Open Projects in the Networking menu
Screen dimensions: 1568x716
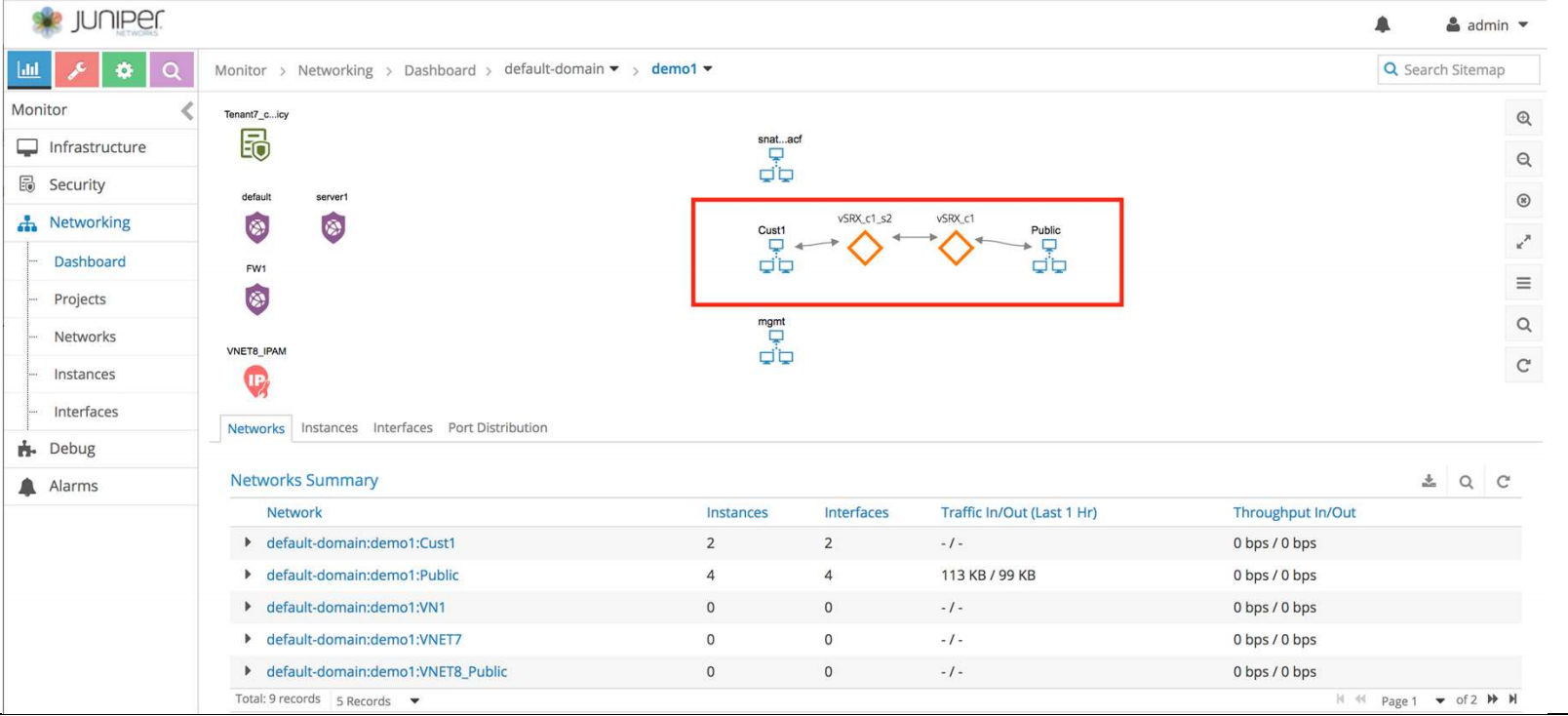[x=80, y=299]
